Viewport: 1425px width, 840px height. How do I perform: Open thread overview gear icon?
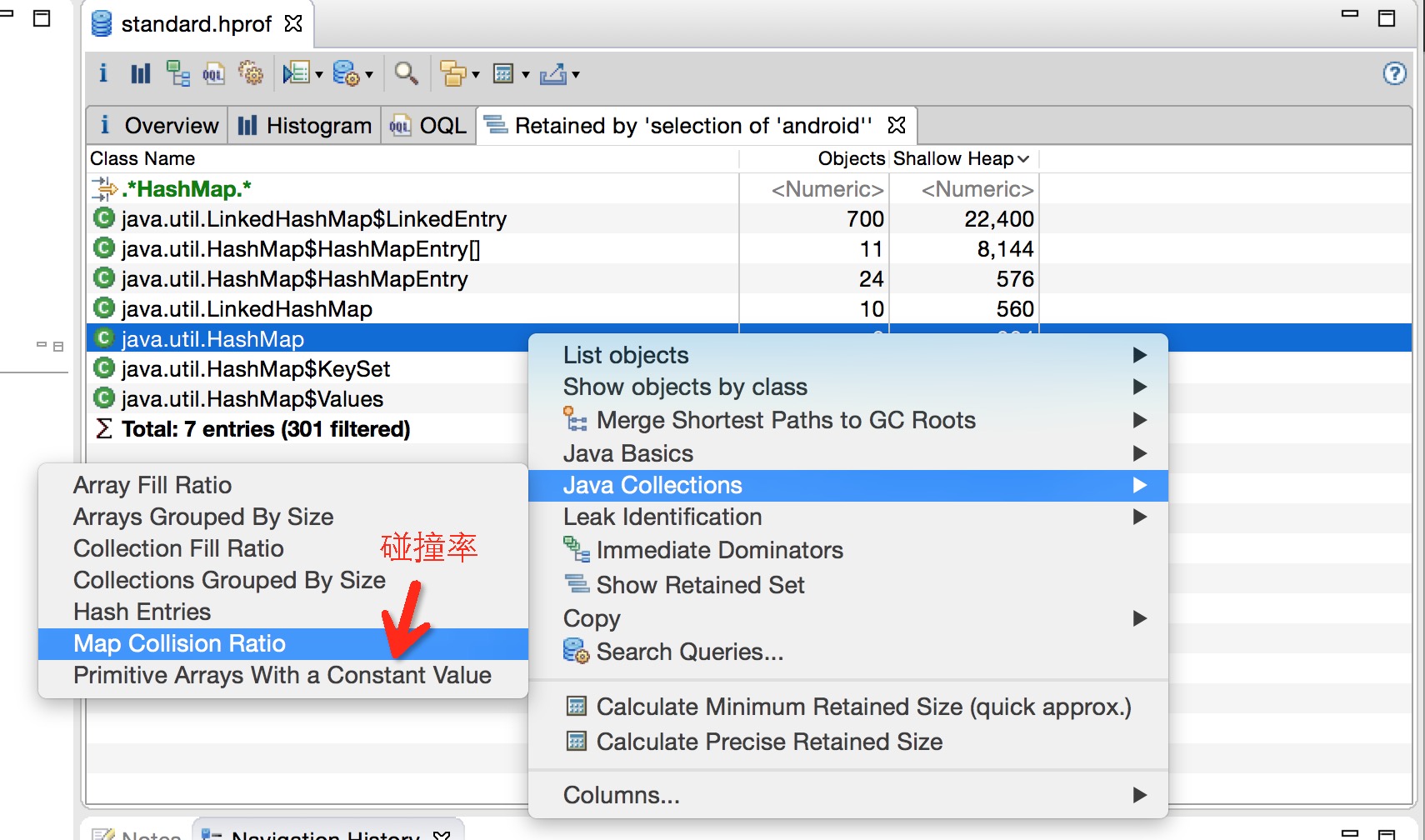pos(250,73)
